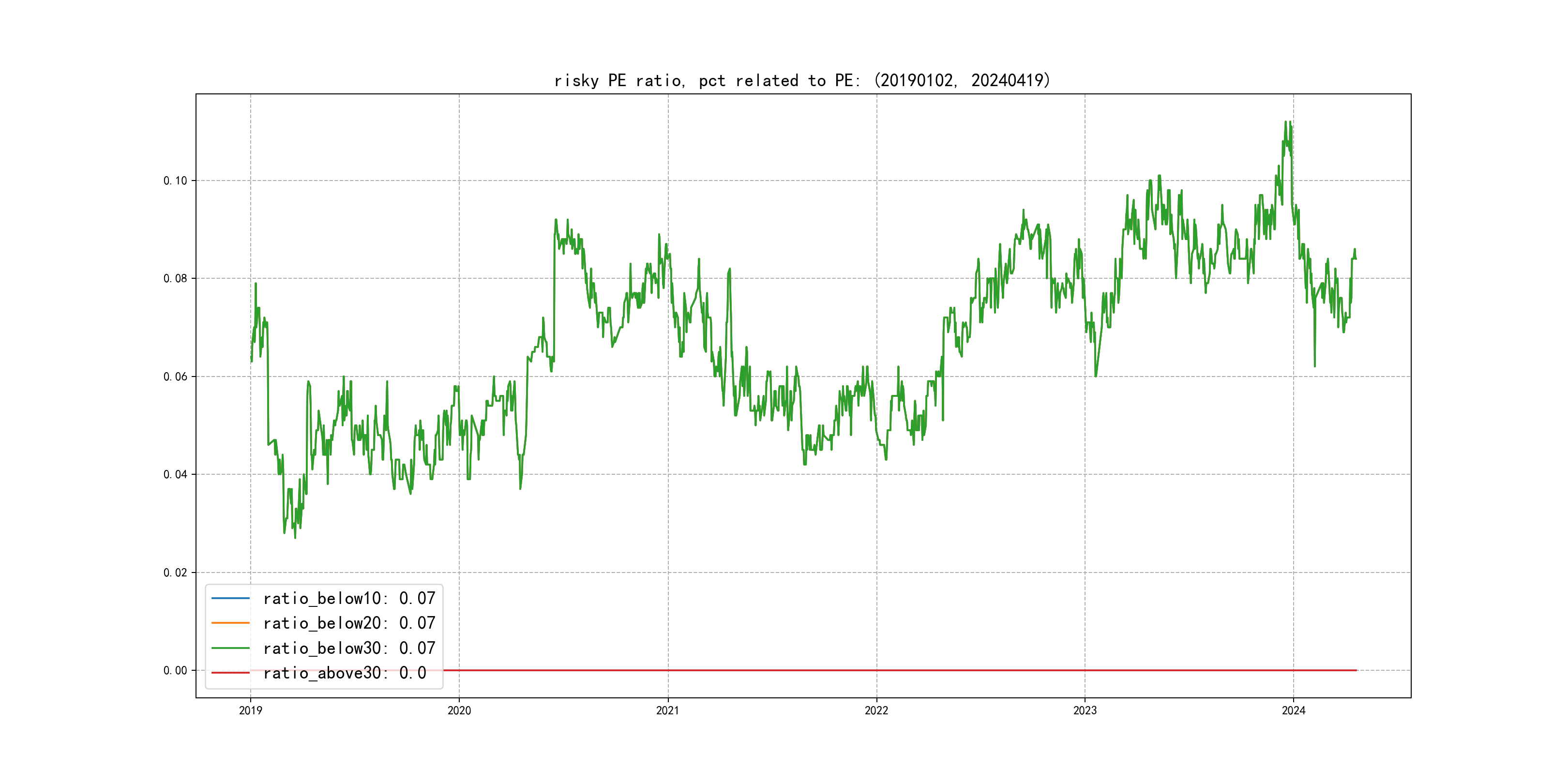Viewport: 1568px width, 784px height.
Task: Click the 2019 x-axis tick label
Action: (250, 710)
